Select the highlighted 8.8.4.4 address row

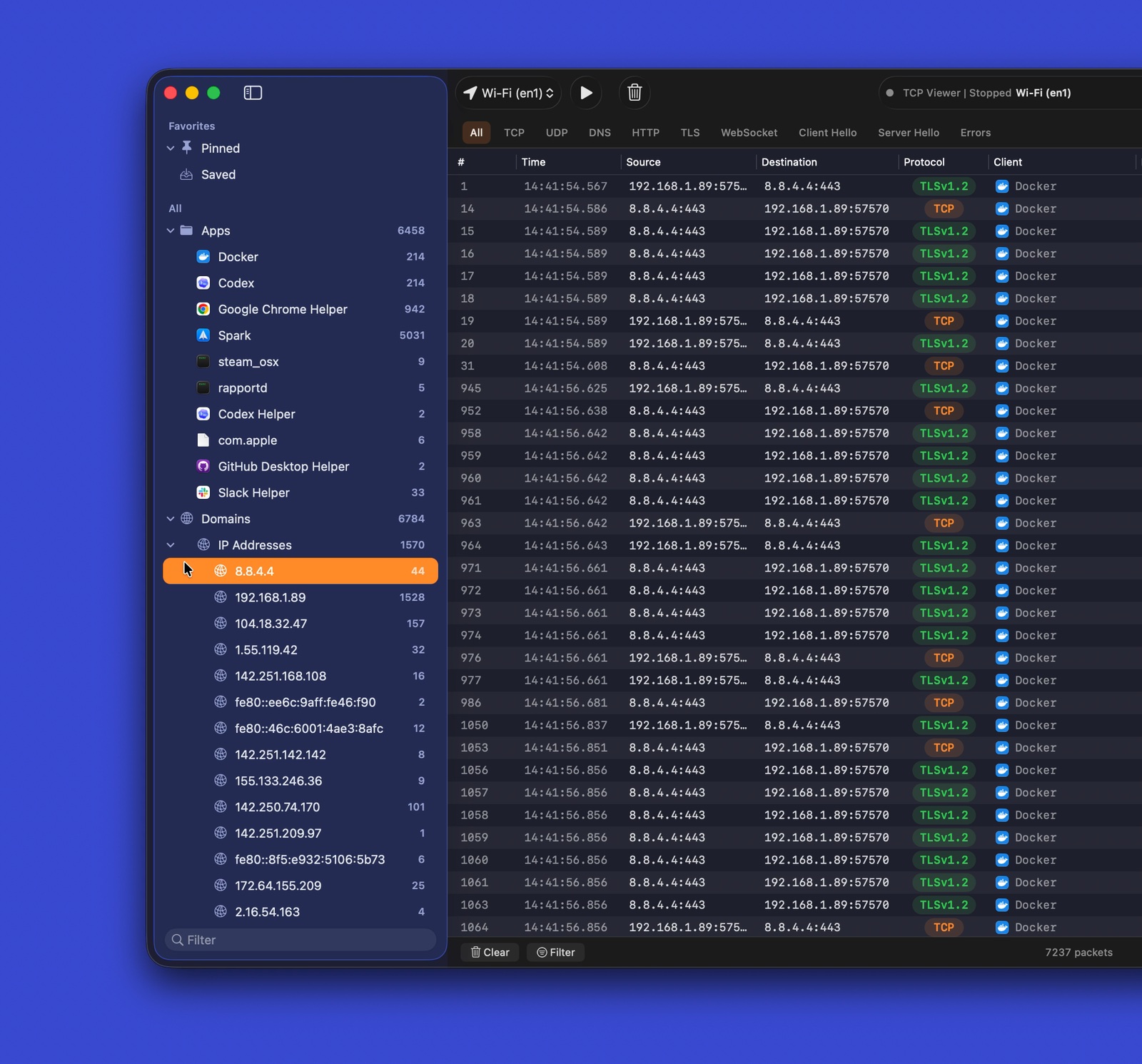pos(300,571)
